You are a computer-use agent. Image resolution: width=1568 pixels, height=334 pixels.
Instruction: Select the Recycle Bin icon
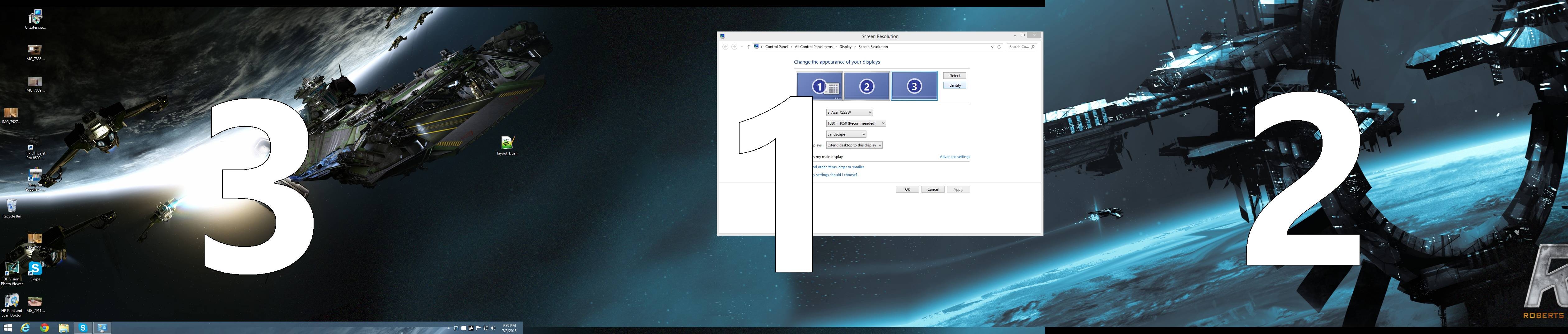pos(12,208)
